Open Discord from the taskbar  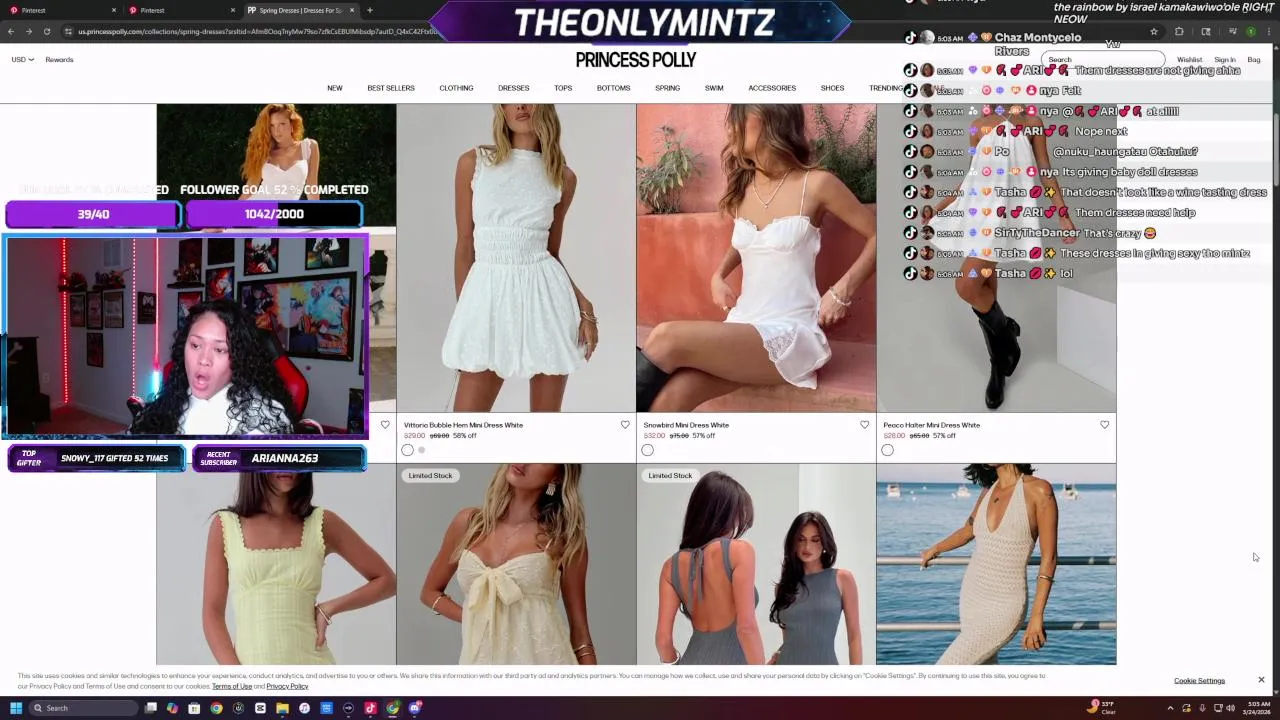pos(414,708)
